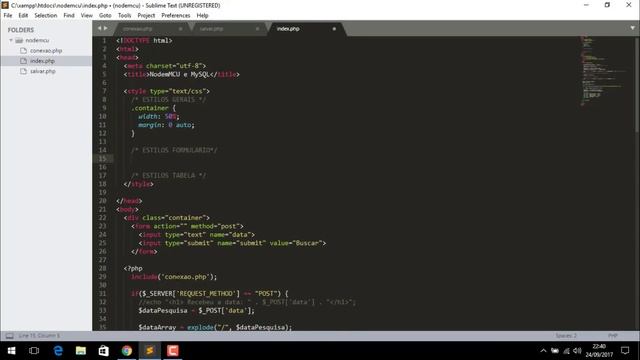This screenshot has width=640, height=360.
Task: Click the FOLDERS sidebar heading
Action: click(21, 30)
